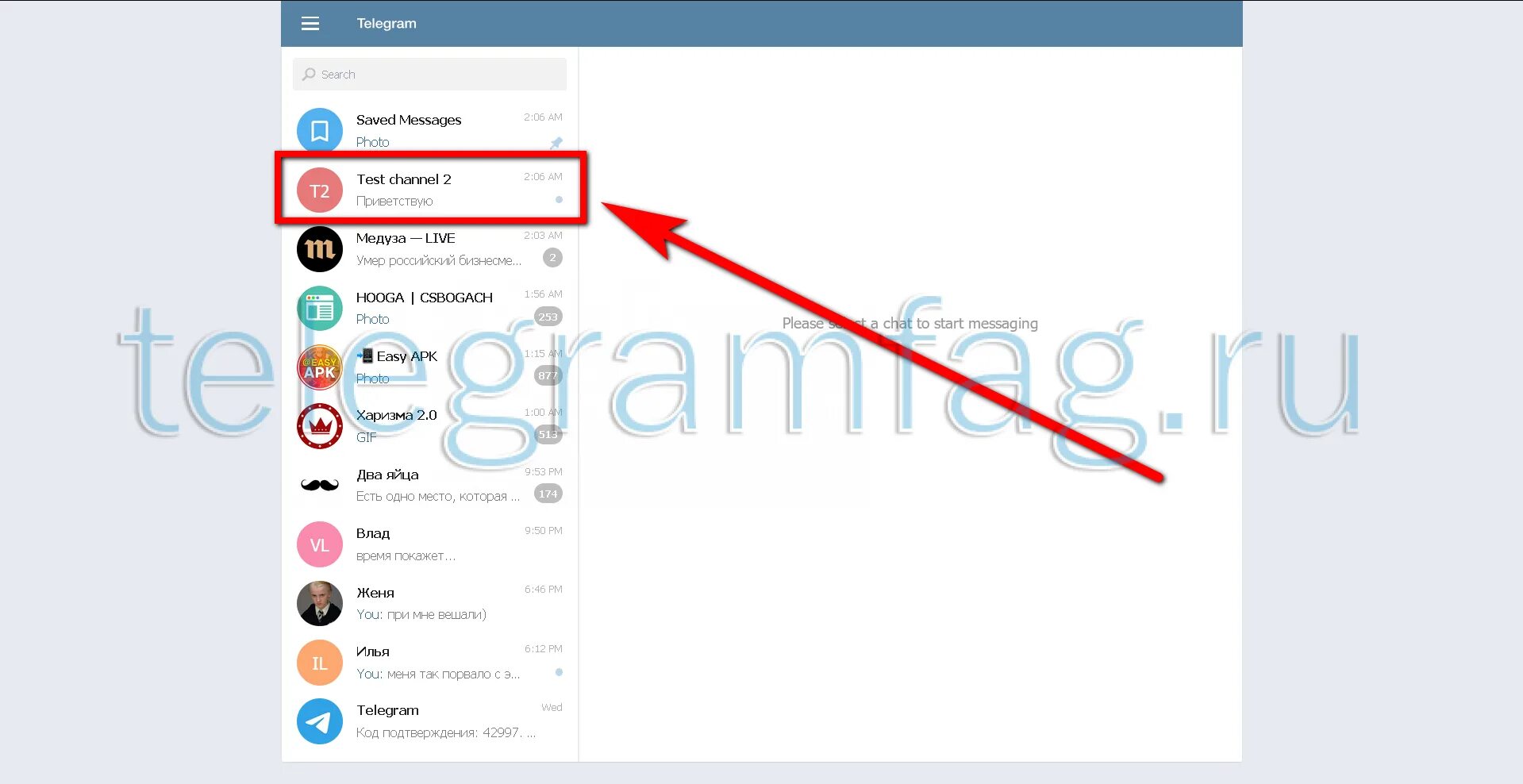
Task: Select the Telegram service chat
Action: click(429, 721)
